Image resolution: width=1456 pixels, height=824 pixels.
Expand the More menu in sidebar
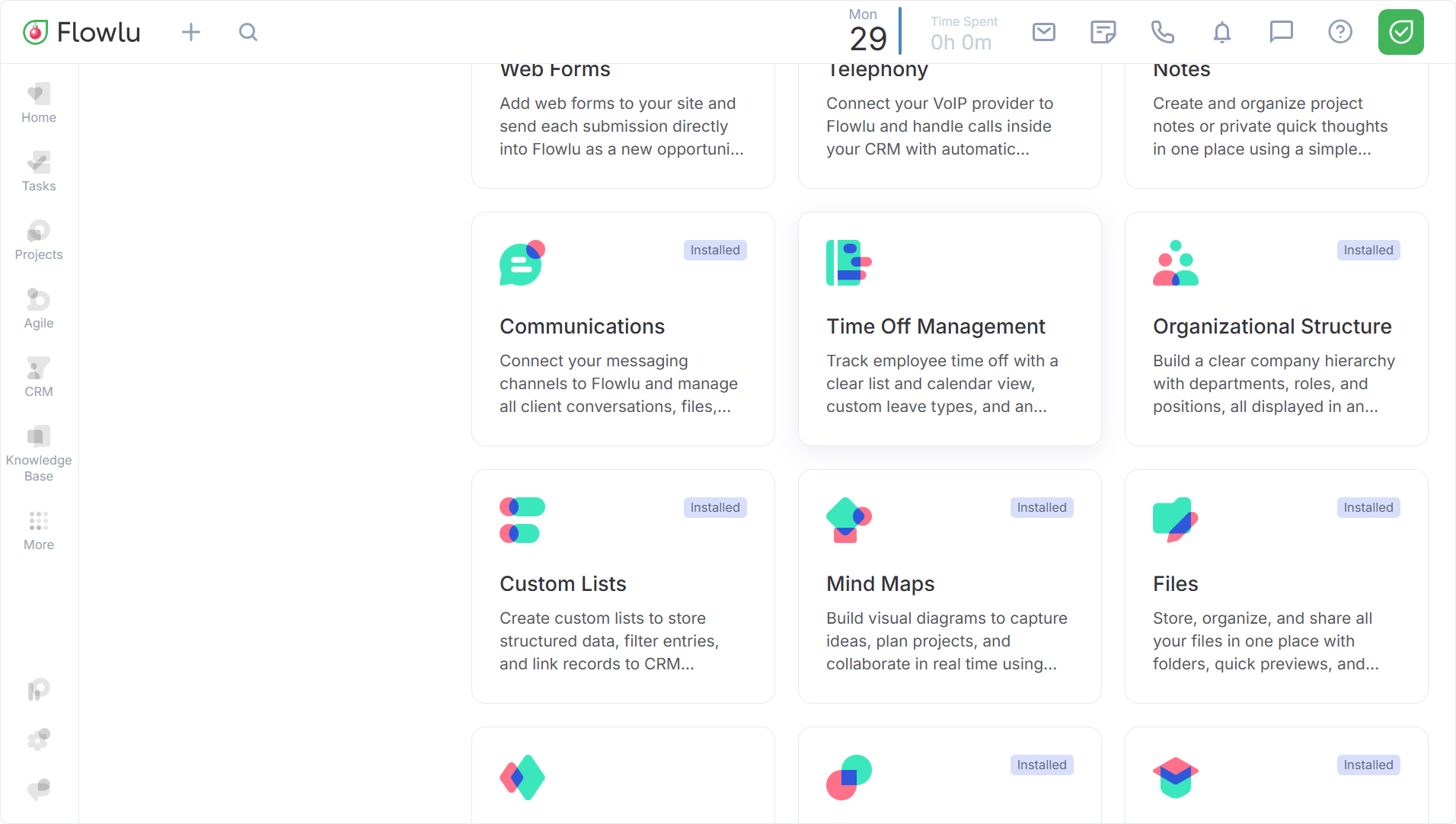pos(39,530)
